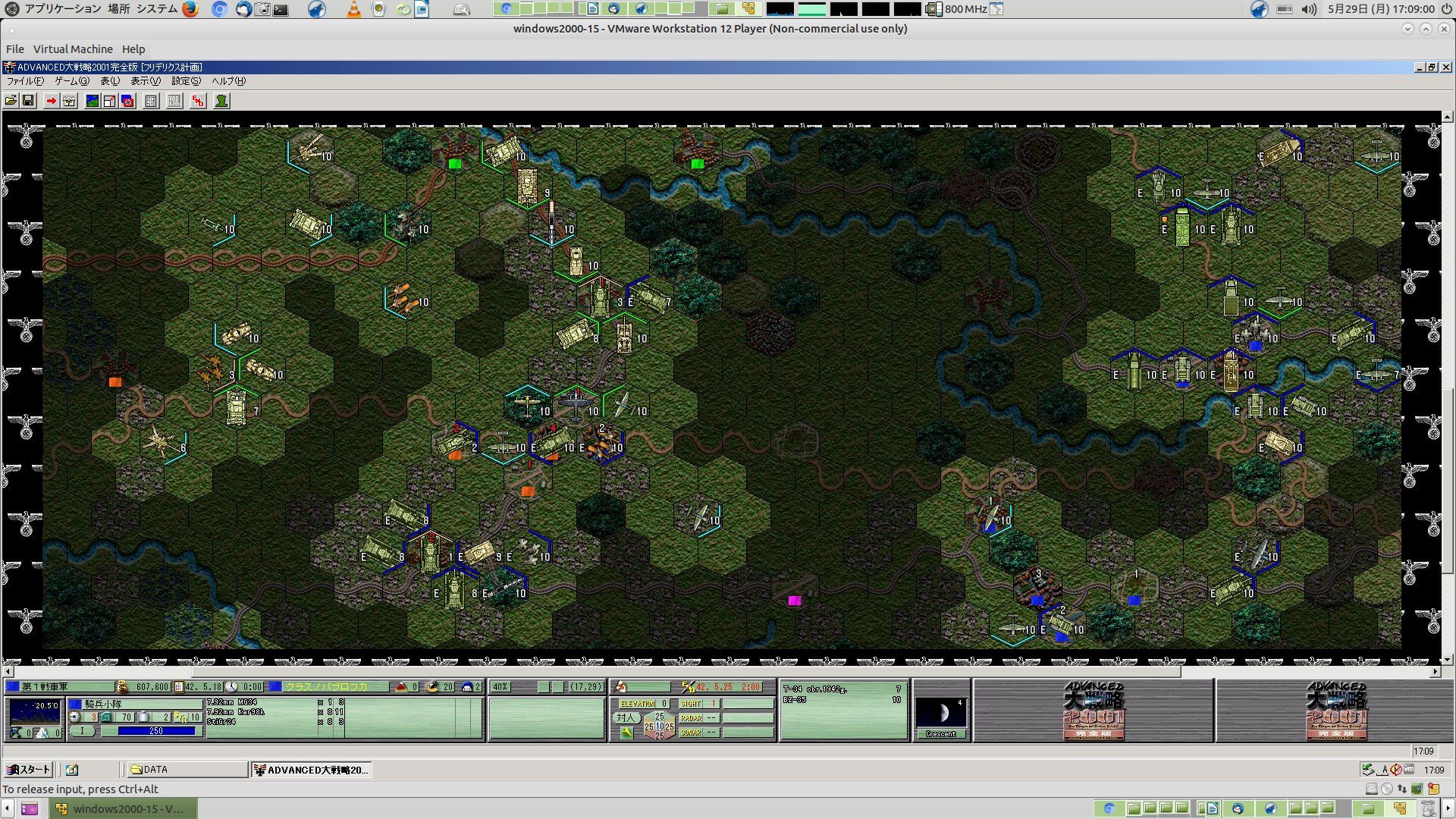1456x819 pixels.
Task: Click the green commander bust toolbar icon
Action: (x=221, y=101)
